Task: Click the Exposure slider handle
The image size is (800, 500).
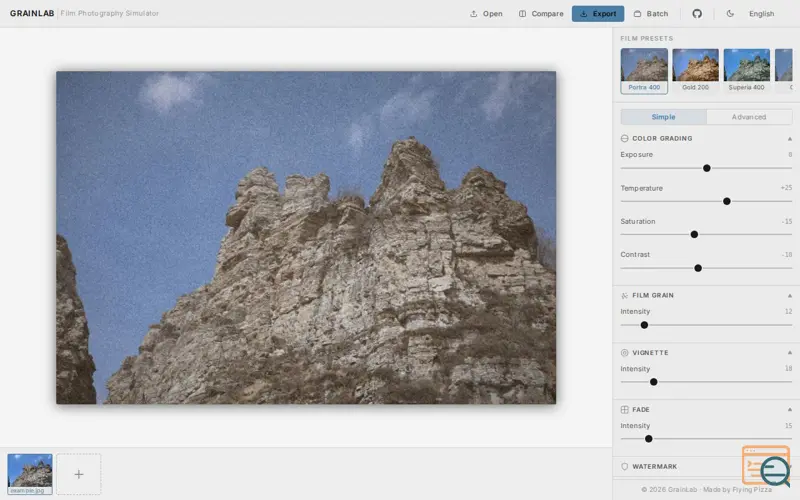Action: point(707,168)
